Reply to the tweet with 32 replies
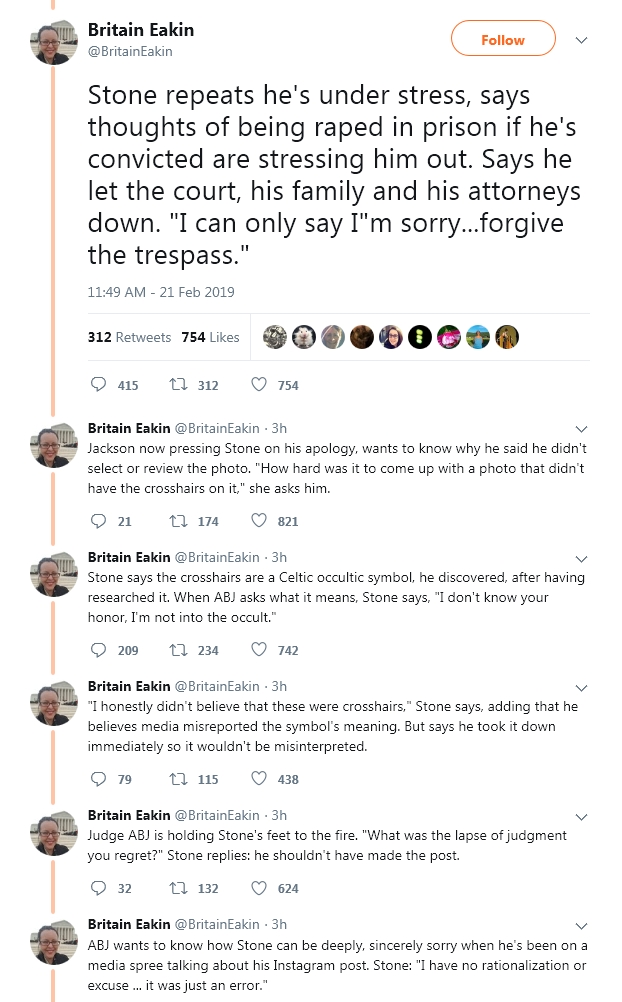The image size is (622, 1002). (x=98, y=888)
